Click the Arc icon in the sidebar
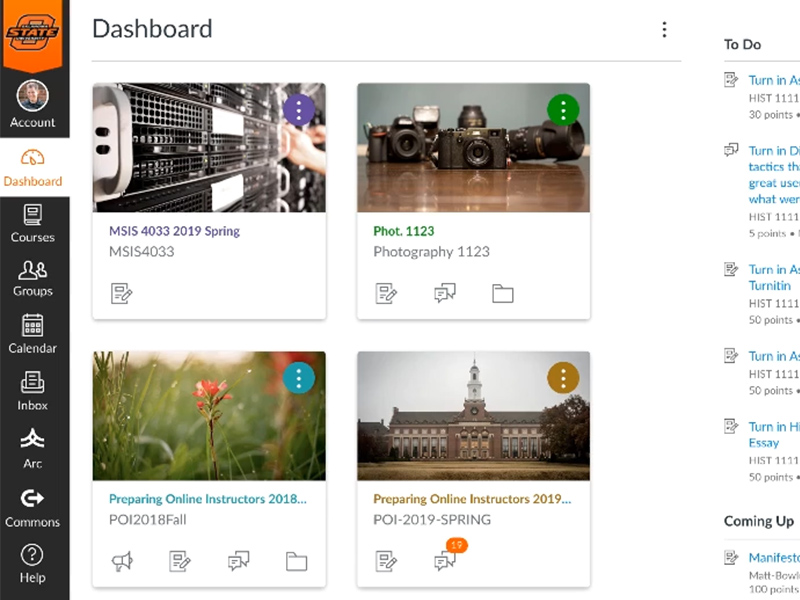The width and height of the screenshot is (800, 600). [33, 448]
